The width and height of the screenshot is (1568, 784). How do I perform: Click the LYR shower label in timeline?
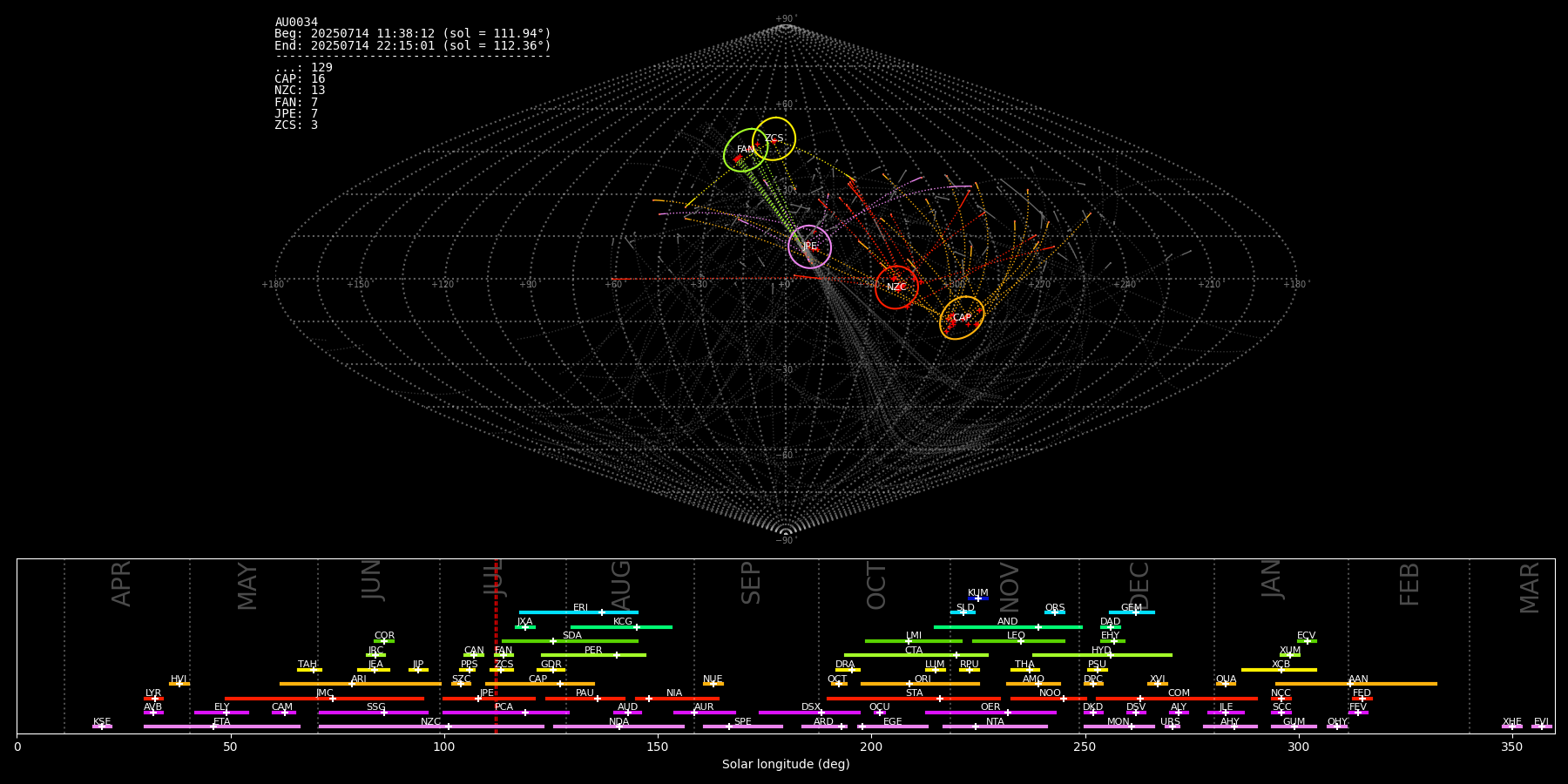click(153, 693)
